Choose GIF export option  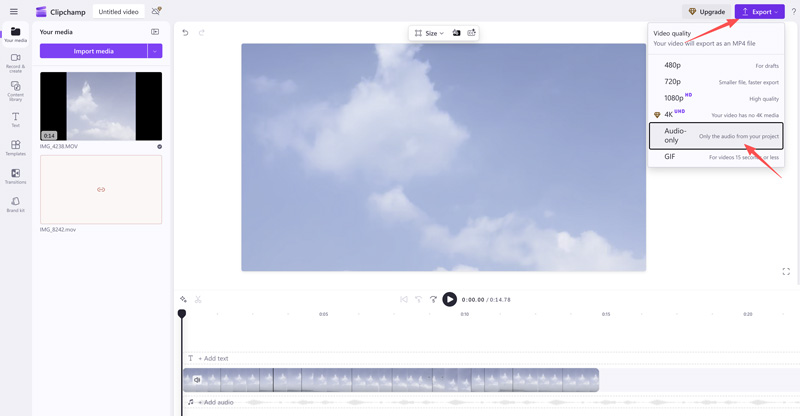pyautogui.click(x=716, y=157)
